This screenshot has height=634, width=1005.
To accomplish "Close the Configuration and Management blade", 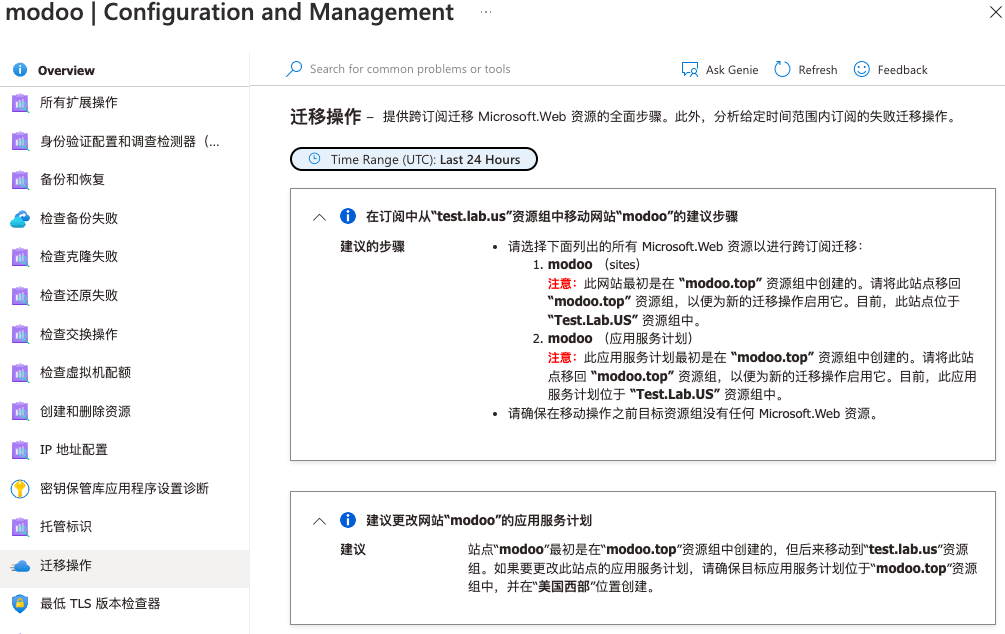I will coord(995,12).
